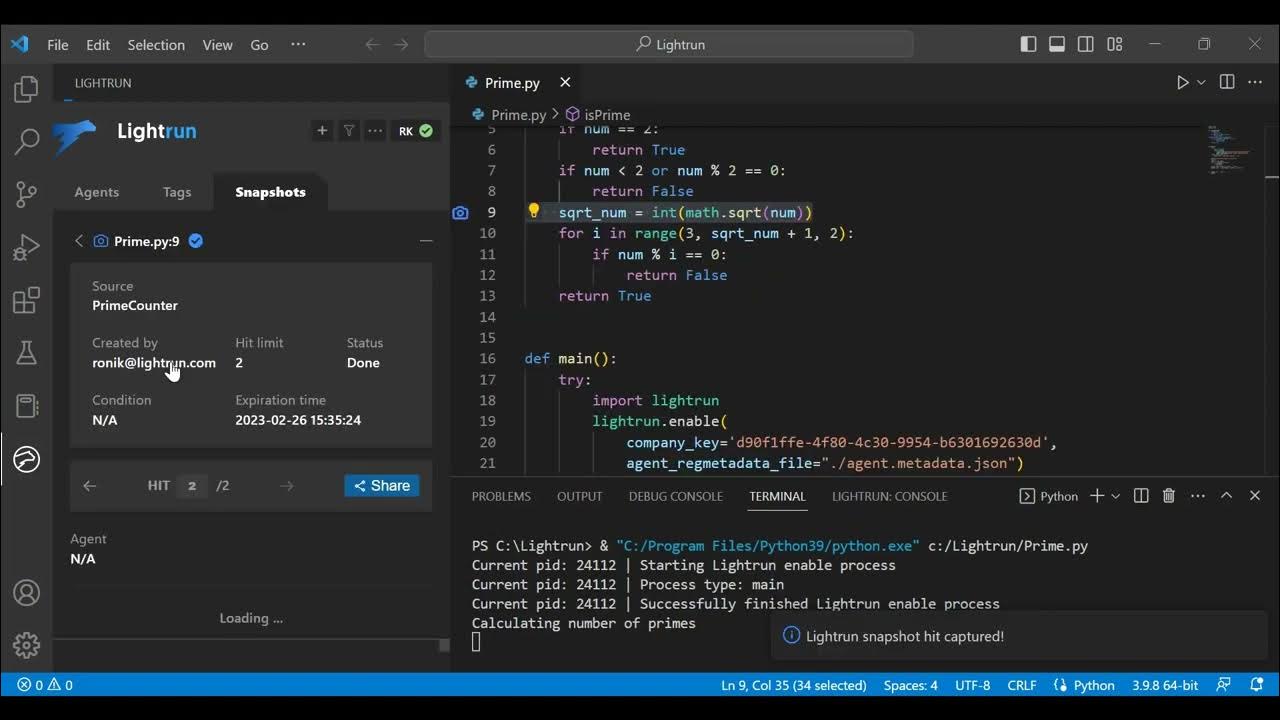Change Spaces: 4 indentation setting

(911, 685)
